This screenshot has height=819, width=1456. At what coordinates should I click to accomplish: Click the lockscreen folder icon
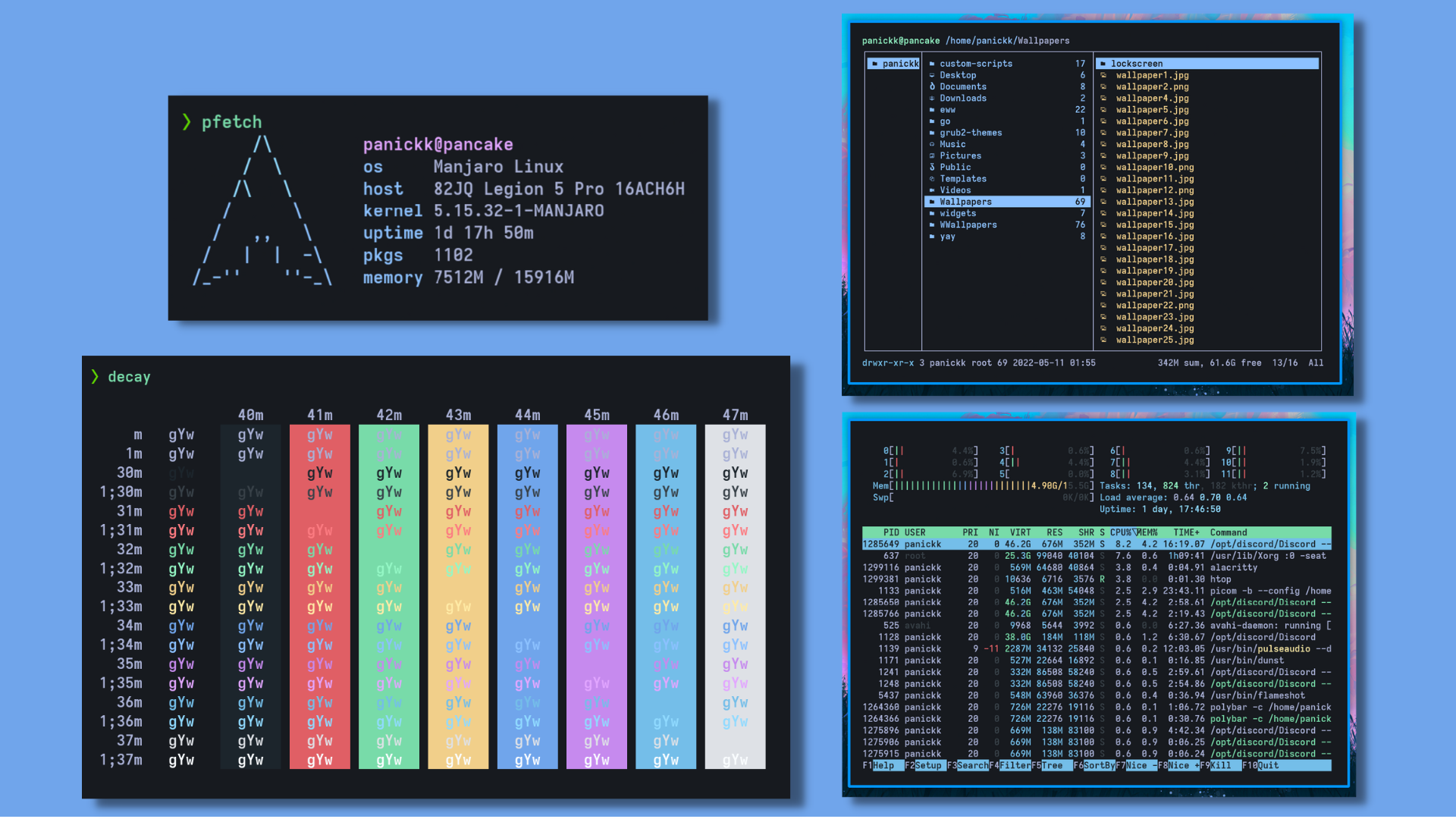tap(1103, 64)
